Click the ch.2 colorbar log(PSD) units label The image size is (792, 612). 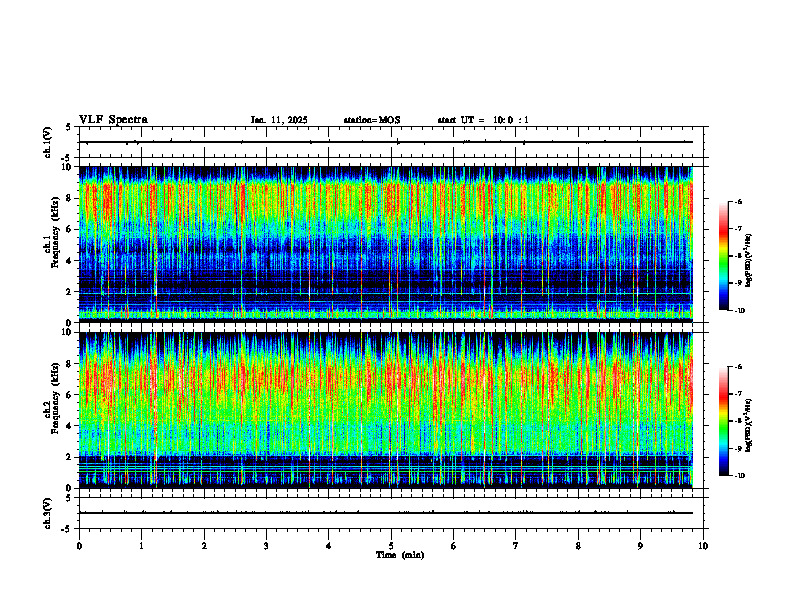749,426
